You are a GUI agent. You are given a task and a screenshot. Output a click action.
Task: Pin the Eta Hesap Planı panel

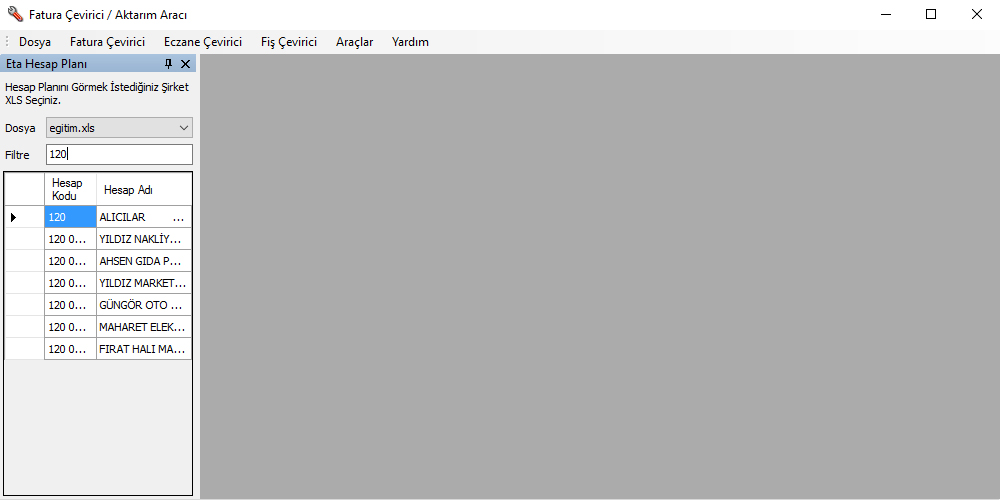pyautogui.click(x=168, y=64)
